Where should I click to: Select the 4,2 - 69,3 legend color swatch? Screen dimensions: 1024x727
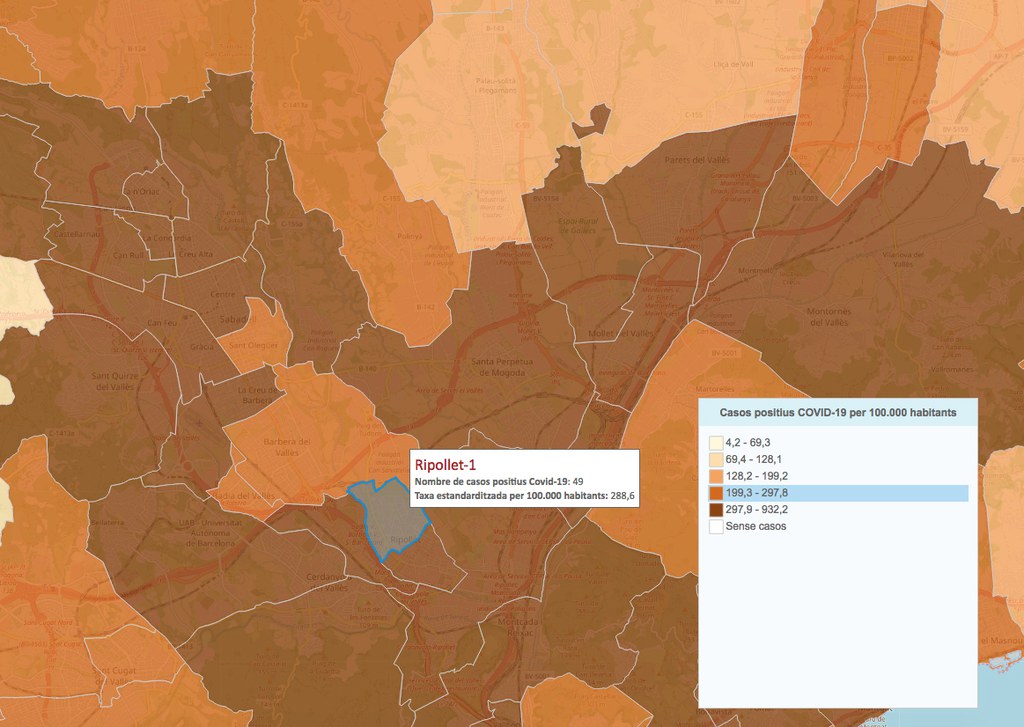click(716, 442)
